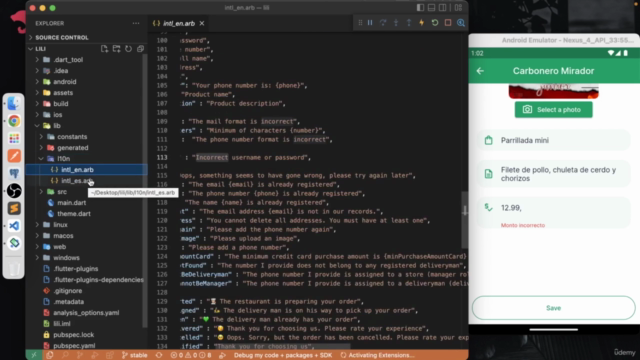640x360 pixels.
Task: Trigger Flutter Hot Reload lightning icon
Action: (422, 23)
